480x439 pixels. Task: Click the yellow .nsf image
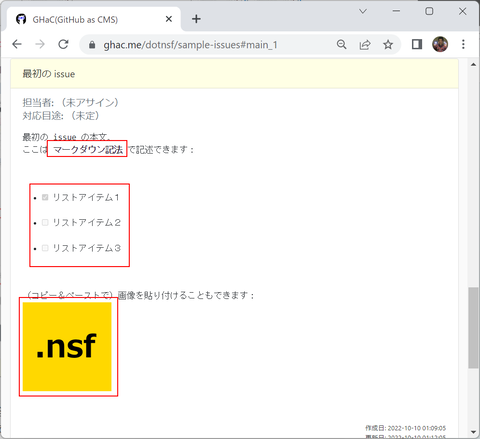pyautogui.click(x=67, y=347)
